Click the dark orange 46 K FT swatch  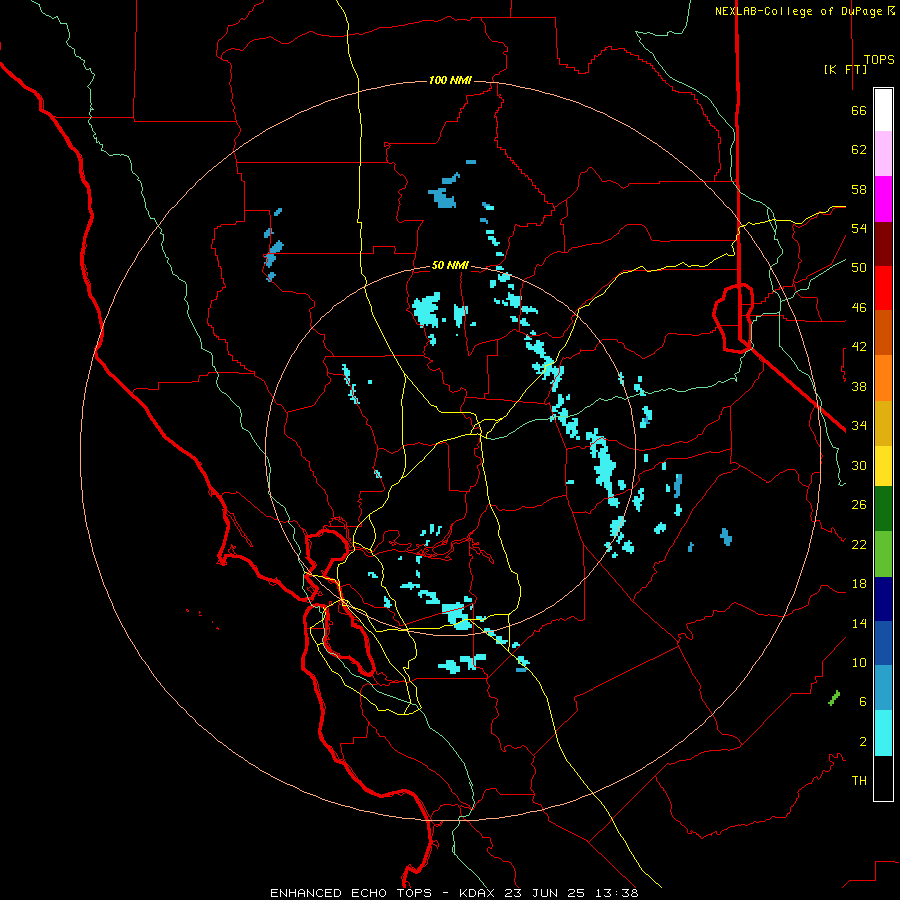(x=883, y=332)
